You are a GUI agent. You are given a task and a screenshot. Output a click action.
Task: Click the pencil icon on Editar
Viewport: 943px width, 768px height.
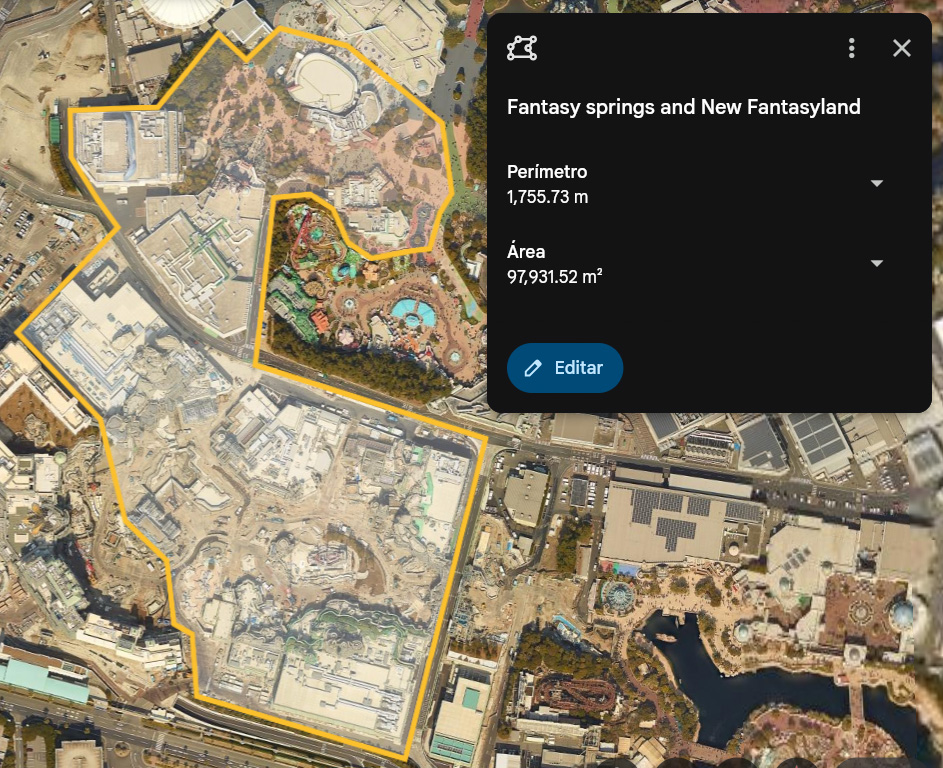[x=533, y=368]
